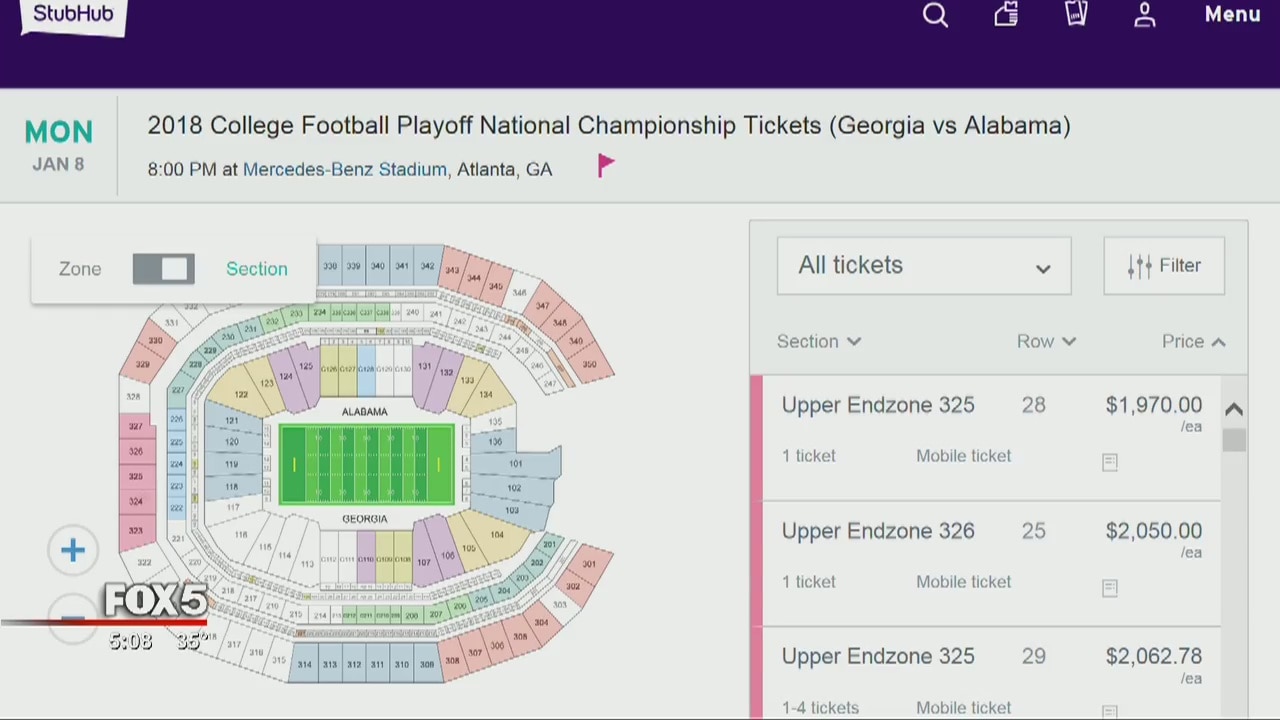
Task: Open the user profile icon
Action: [1145, 15]
